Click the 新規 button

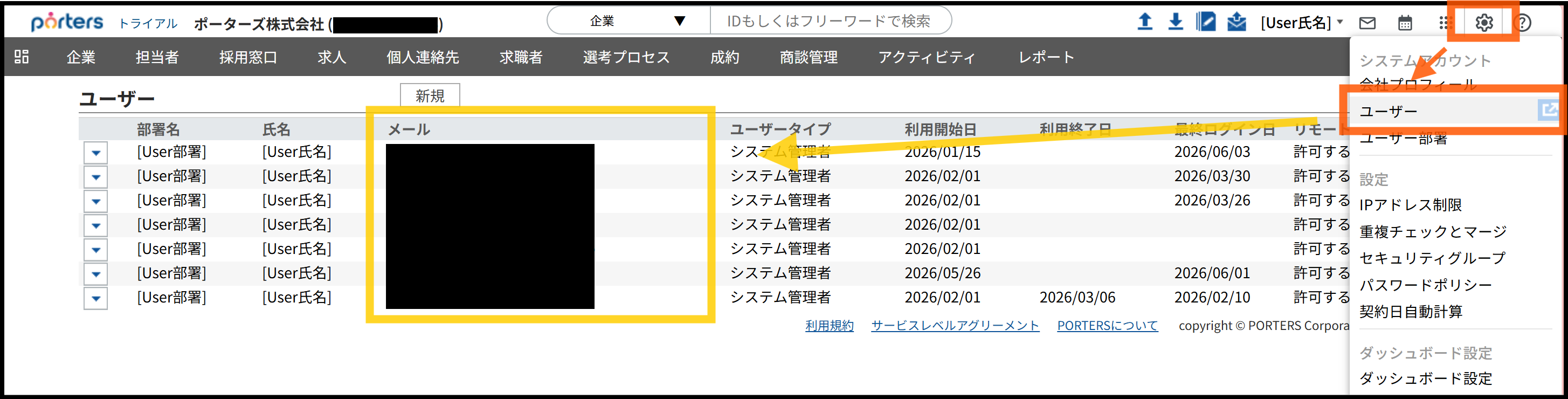[430, 95]
